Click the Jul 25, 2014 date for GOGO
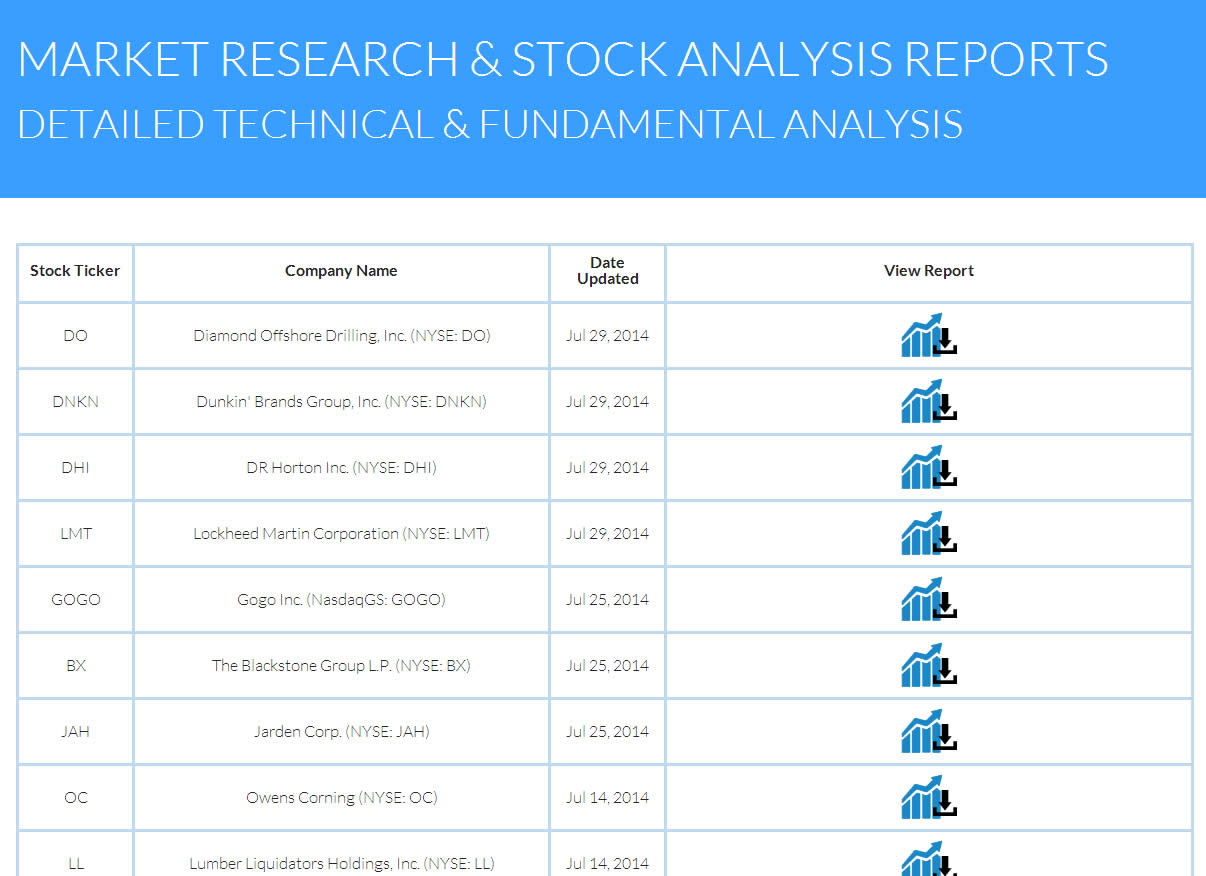This screenshot has width=1206, height=876. coord(607,600)
